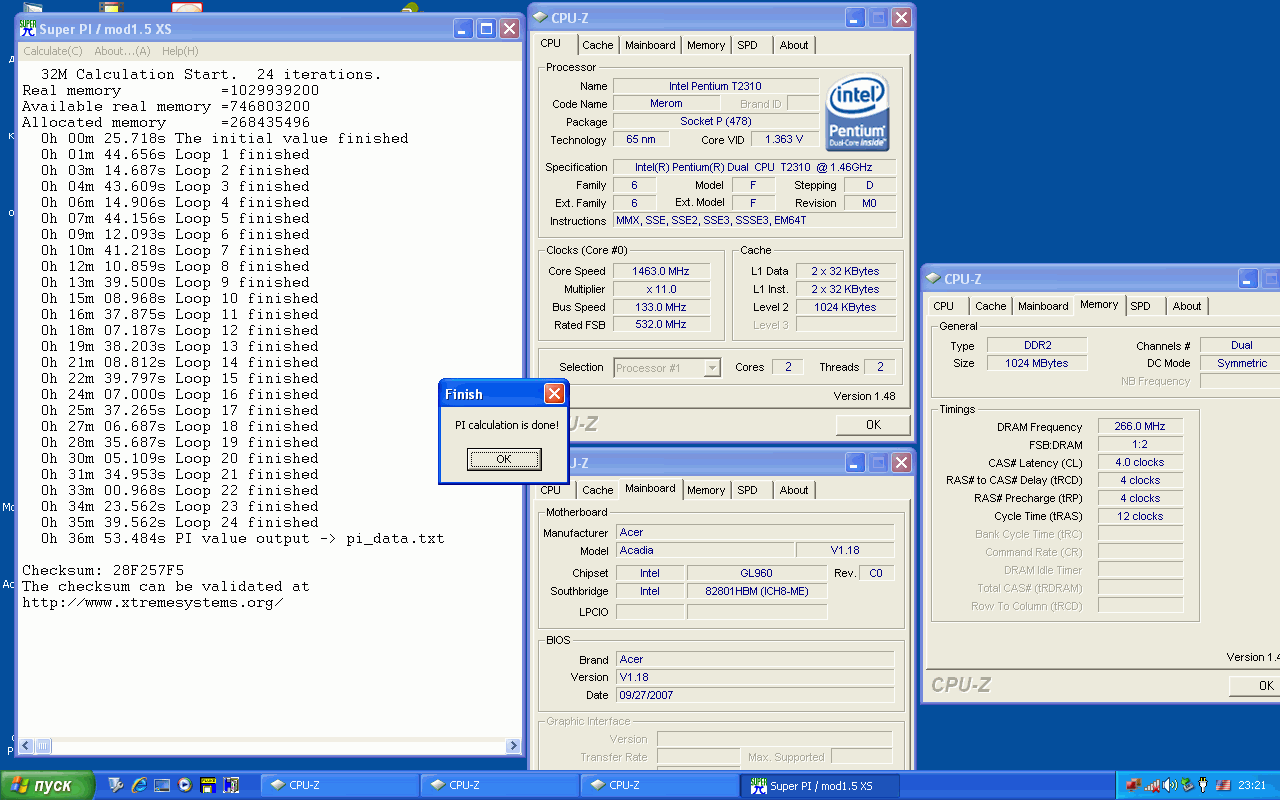This screenshot has width=1280, height=800.
Task: Open the volume speaker tray icon
Action: point(1169,785)
